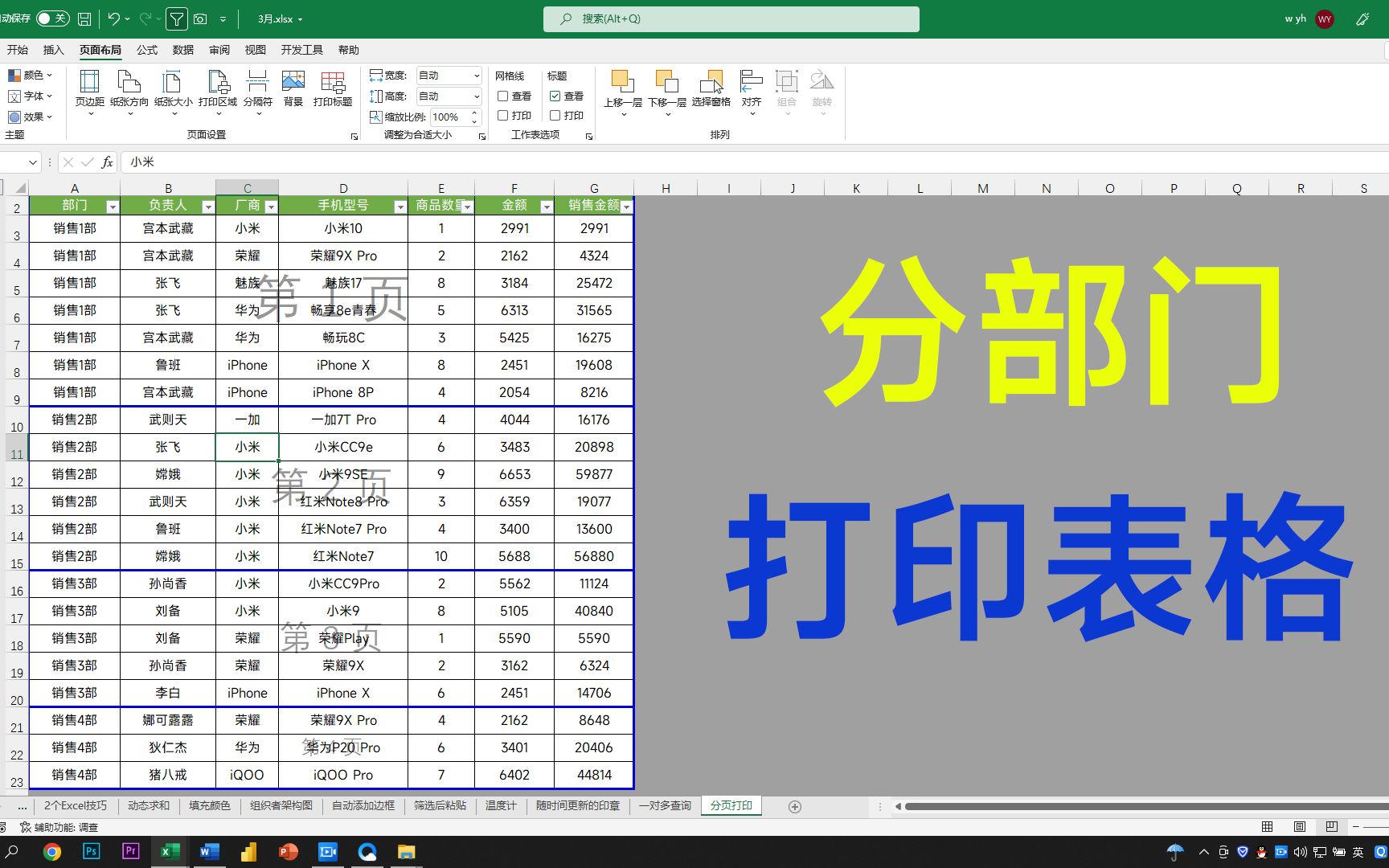This screenshot has height=868, width=1389.
Task: Check 网格线 打印 gridlines print checkbox
Action: [x=502, y=115]
